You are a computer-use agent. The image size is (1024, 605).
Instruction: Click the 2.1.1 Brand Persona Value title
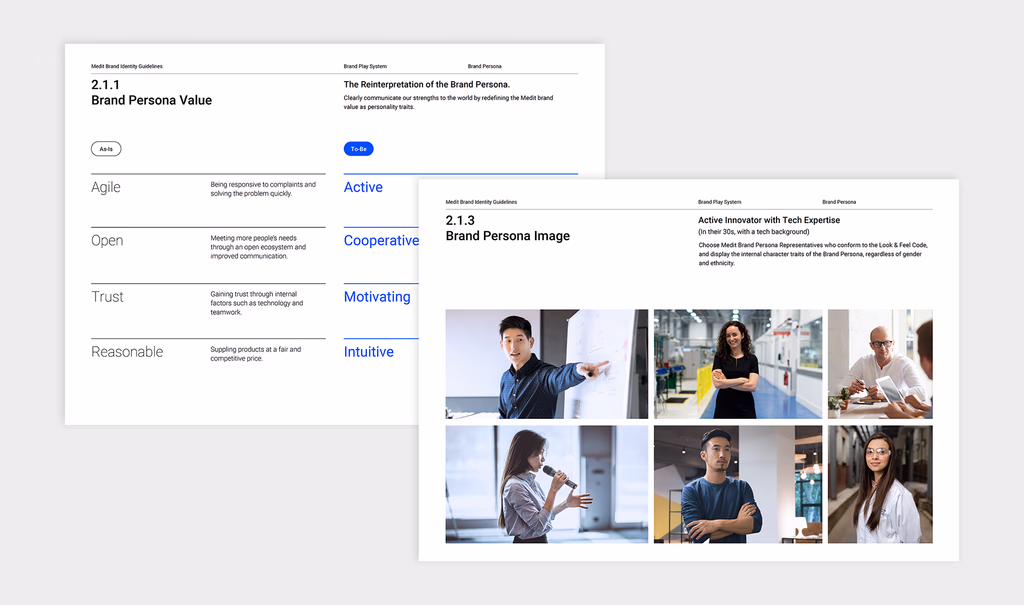coord(152,93)
